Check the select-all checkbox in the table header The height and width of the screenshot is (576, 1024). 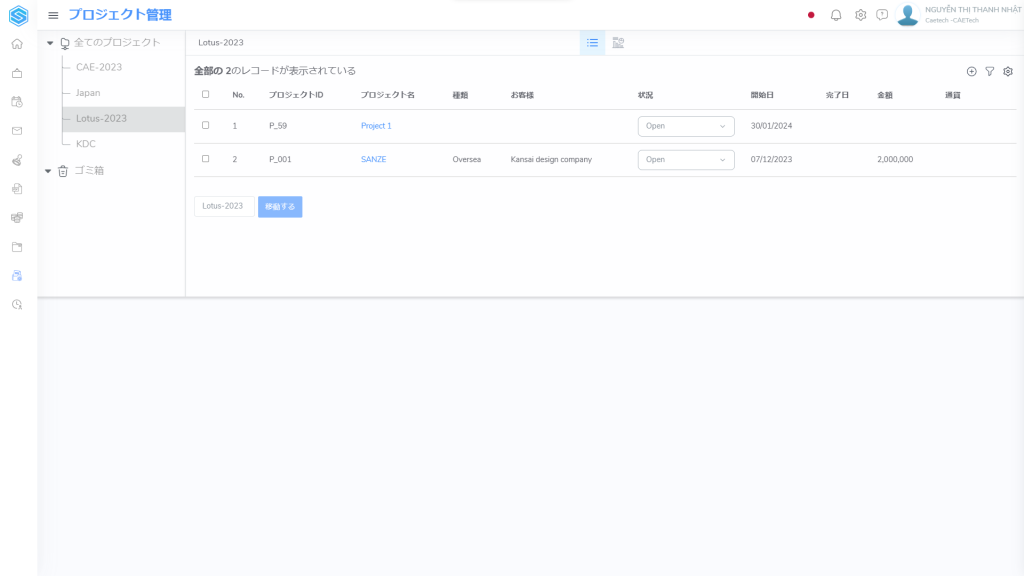206,94
